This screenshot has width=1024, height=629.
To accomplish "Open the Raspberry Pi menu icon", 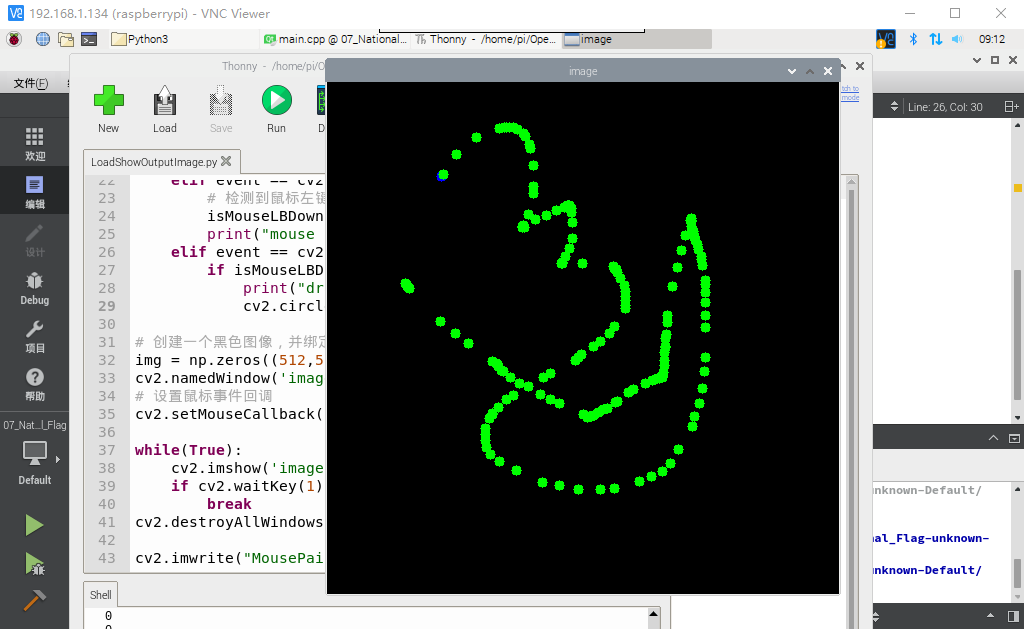I will [14, 39].
